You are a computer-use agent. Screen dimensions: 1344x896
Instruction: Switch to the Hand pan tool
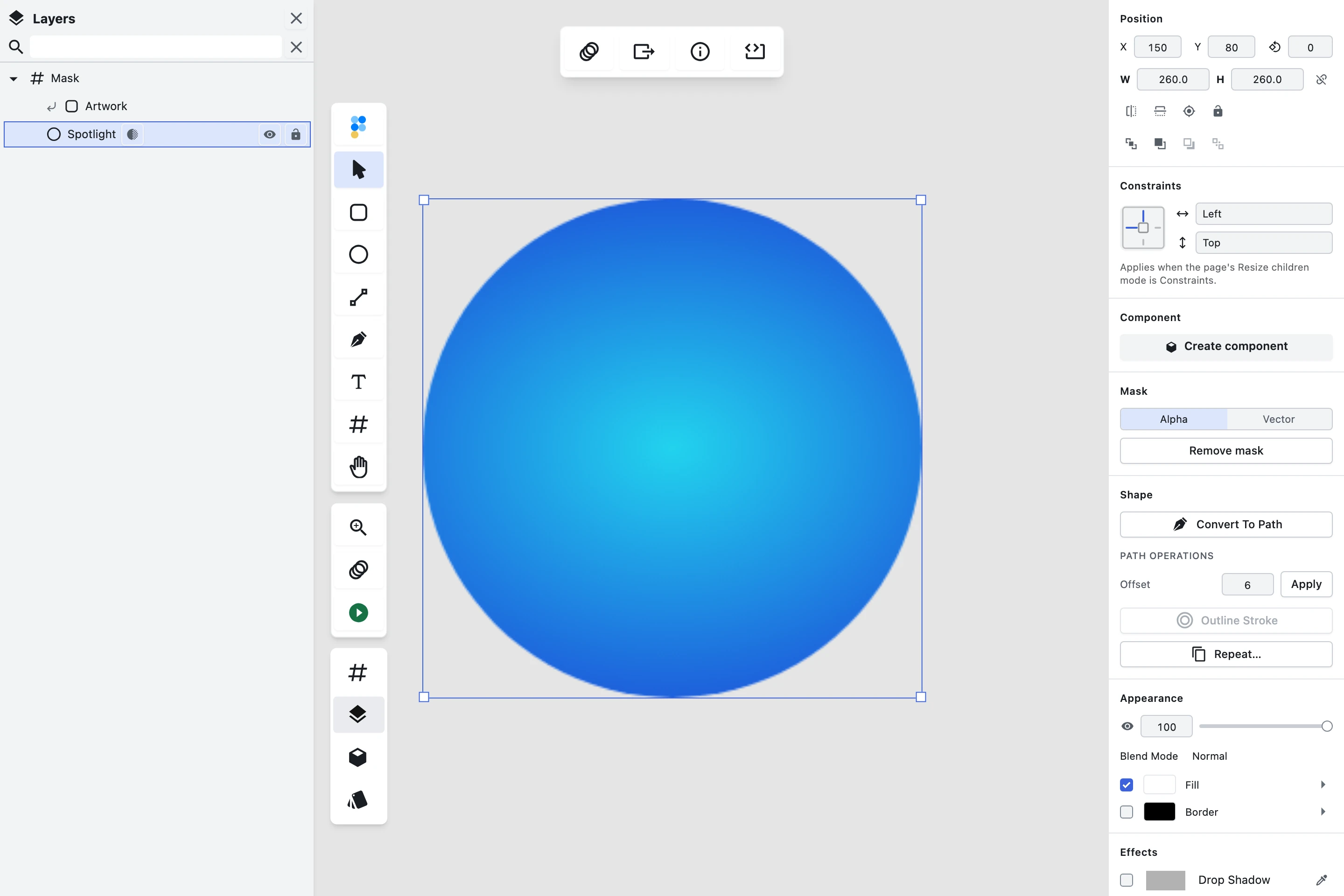358,467
